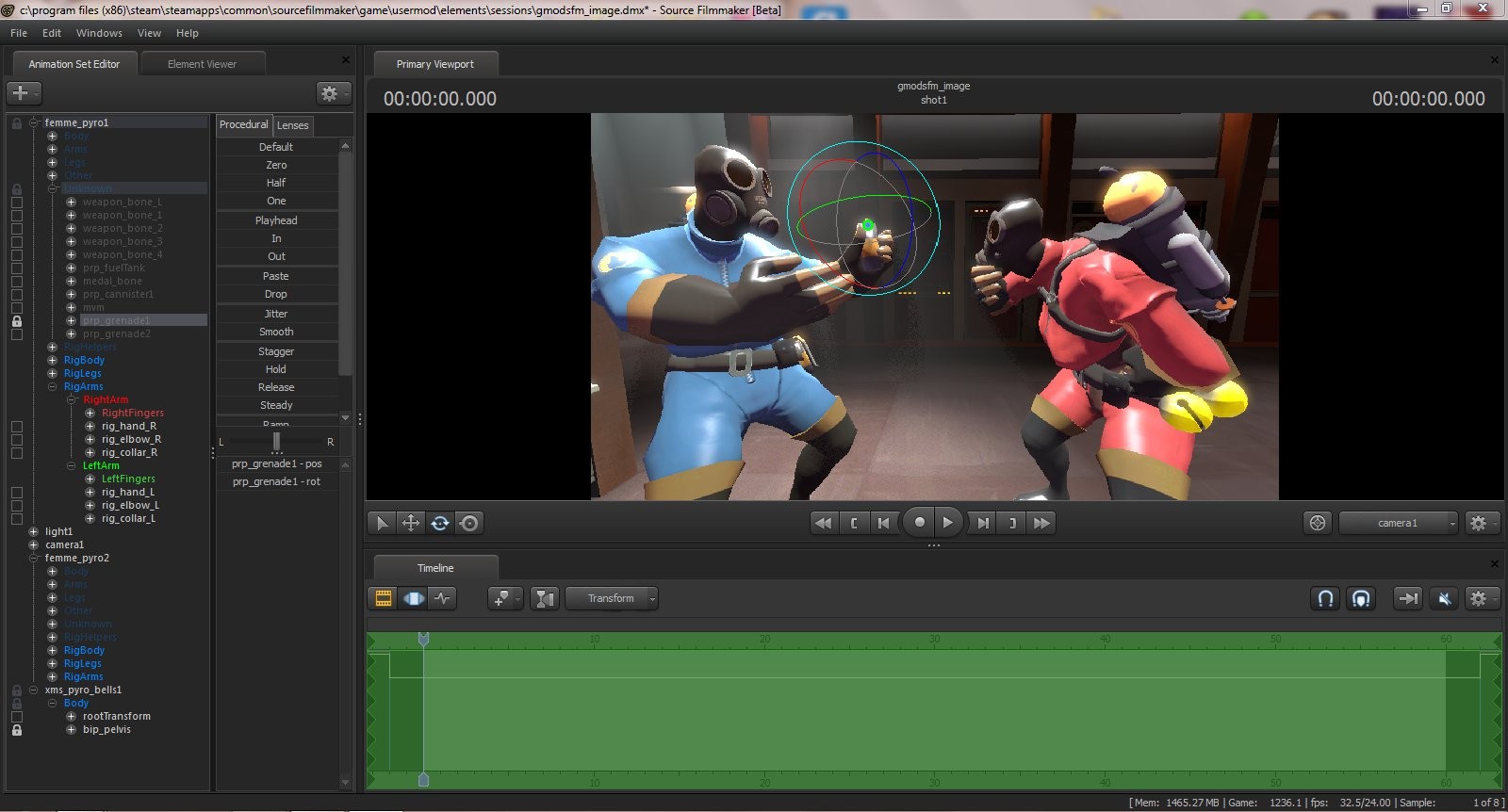Open the camera1 dropdown in viewport

tap(1399, 523)
